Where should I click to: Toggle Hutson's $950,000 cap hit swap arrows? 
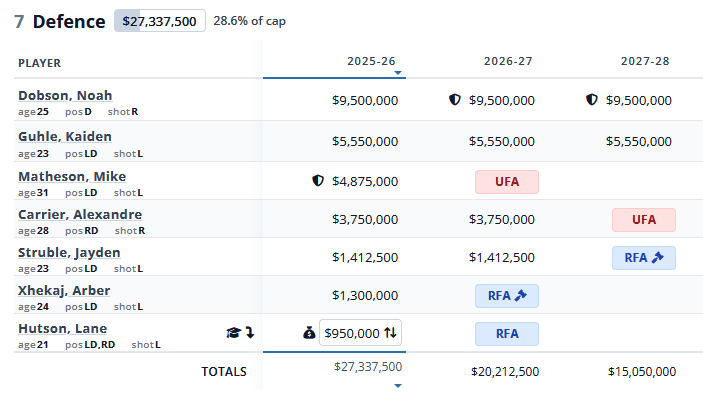point(390,333)
